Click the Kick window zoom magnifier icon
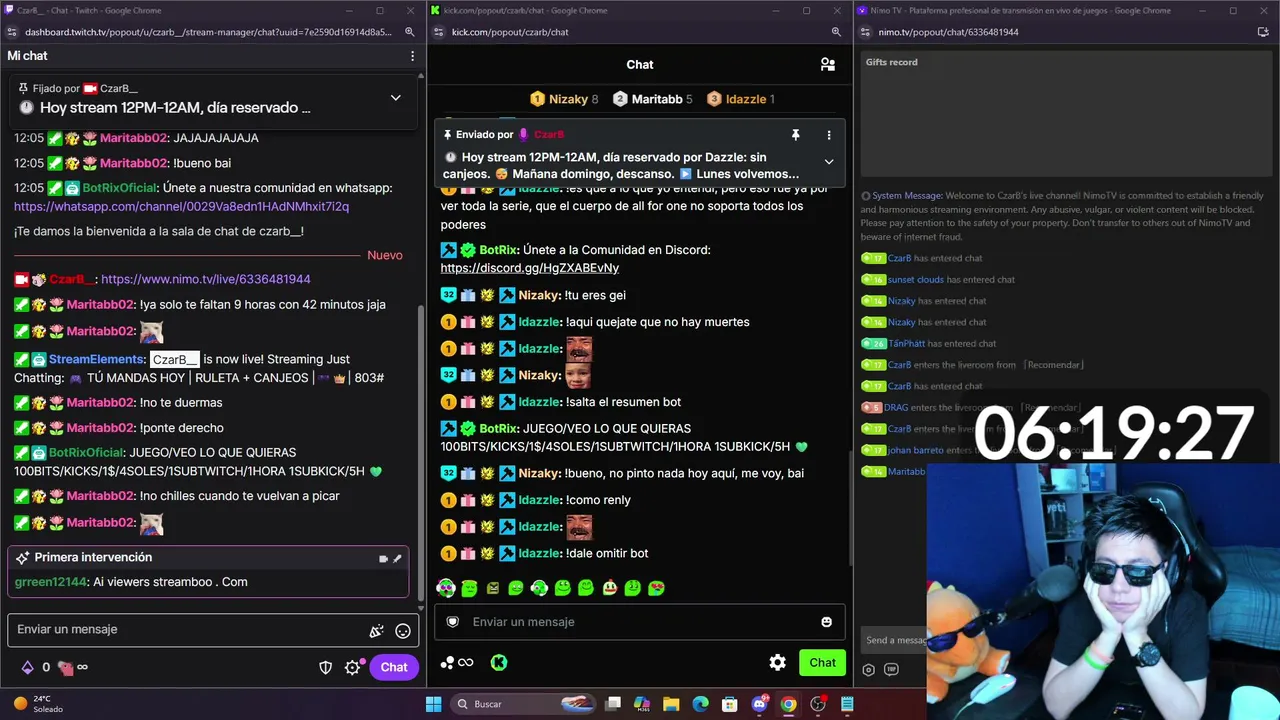Screen dimensions: 1280x720 pyautogui.click(x=836, y=32)
